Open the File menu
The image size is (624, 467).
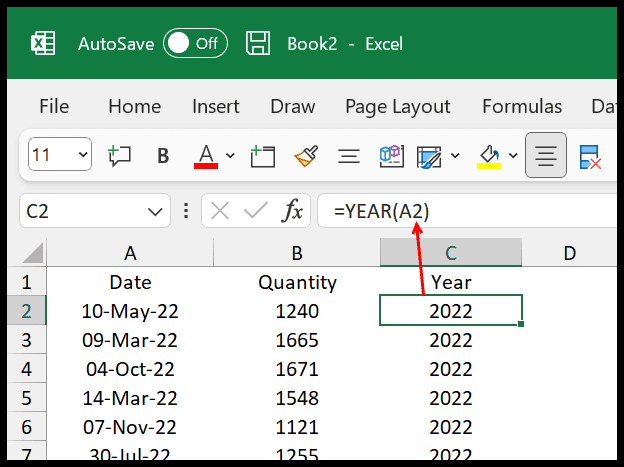coord(54,106)
